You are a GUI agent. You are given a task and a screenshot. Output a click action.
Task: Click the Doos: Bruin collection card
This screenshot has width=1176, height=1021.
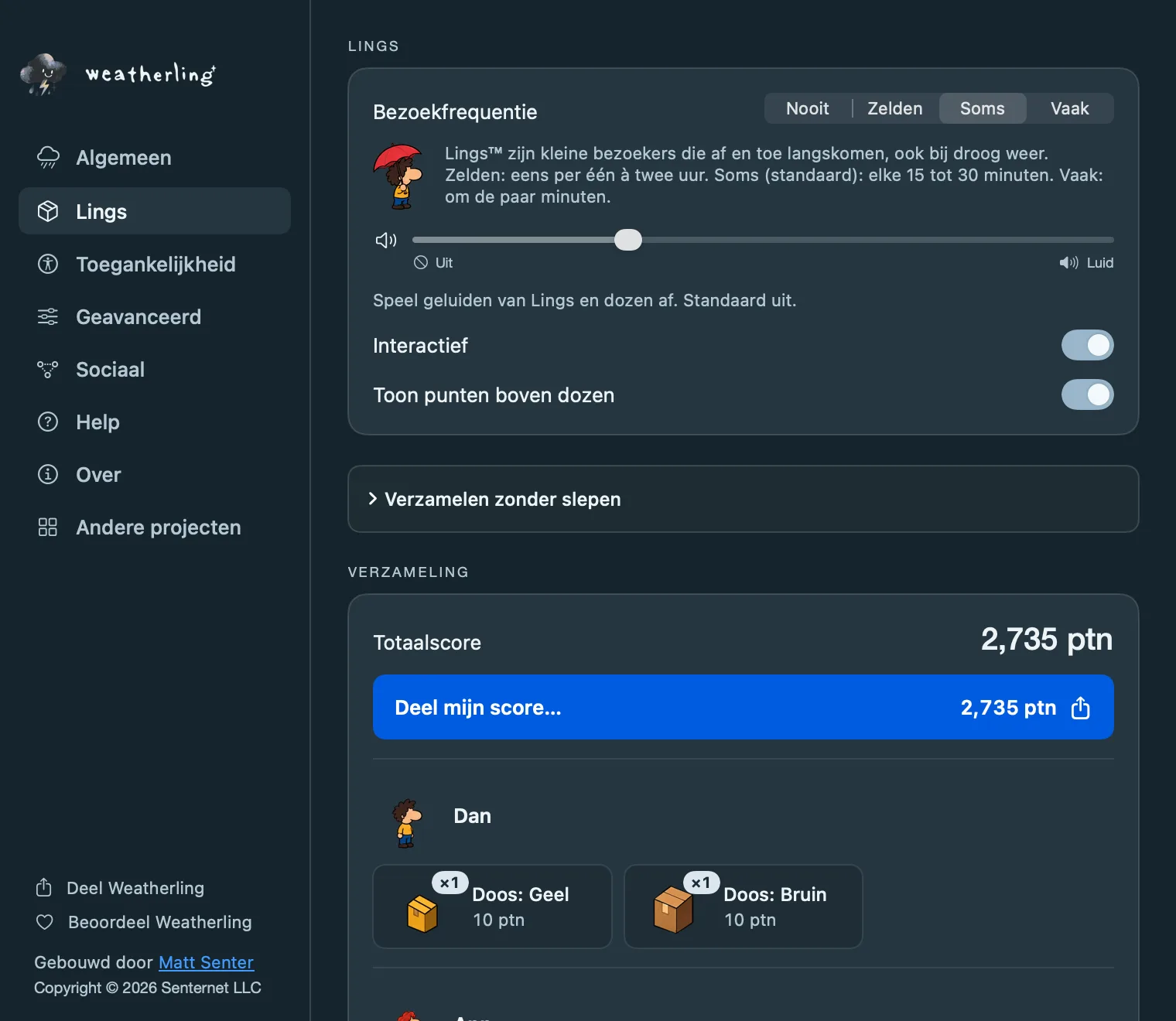click(744, 907)
